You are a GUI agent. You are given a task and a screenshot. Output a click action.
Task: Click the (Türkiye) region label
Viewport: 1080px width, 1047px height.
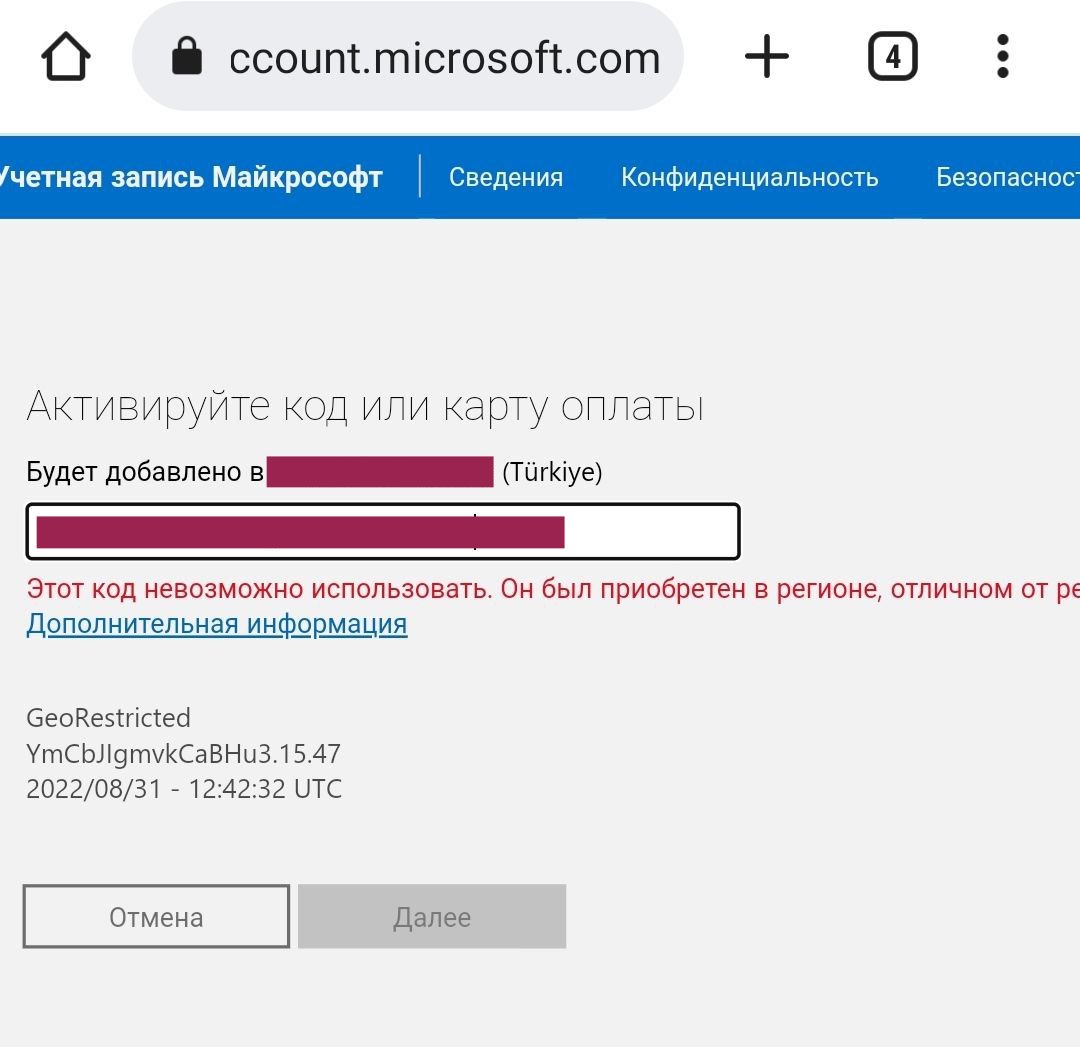[552, 472]
